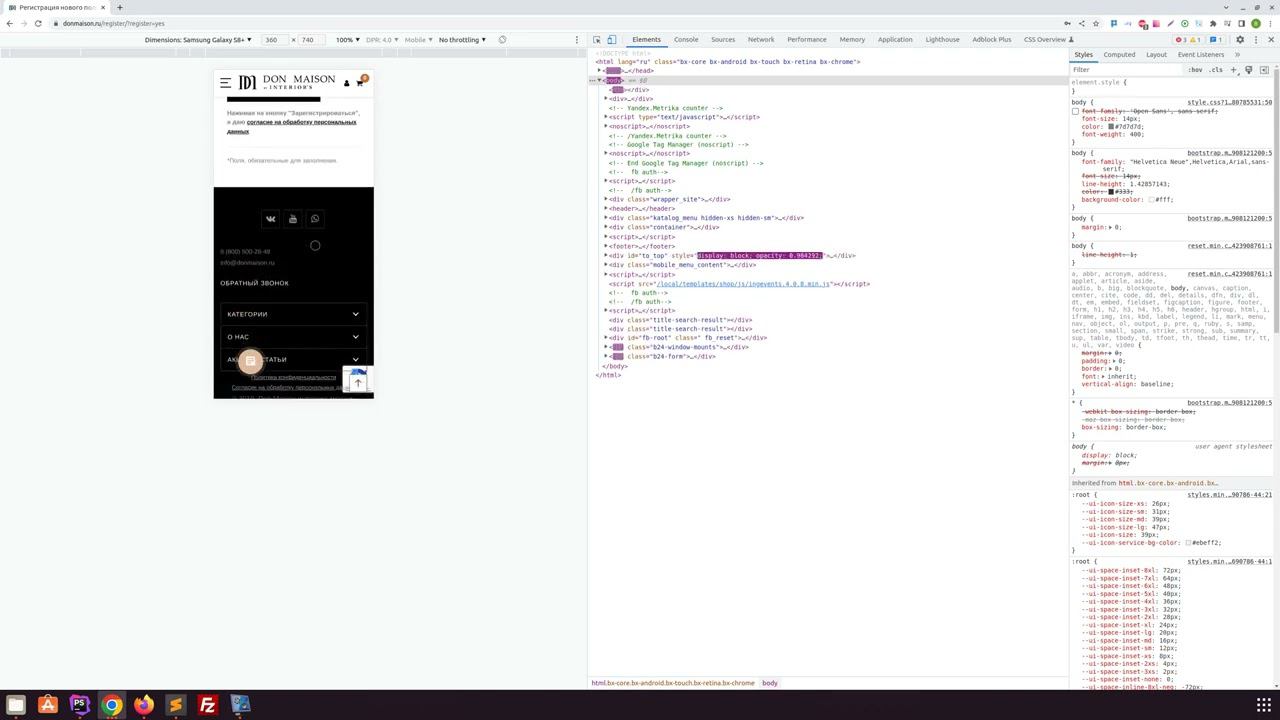Click the round chat widget button
The width and height of the screenshot is (1280, 720).
(250, 360)
